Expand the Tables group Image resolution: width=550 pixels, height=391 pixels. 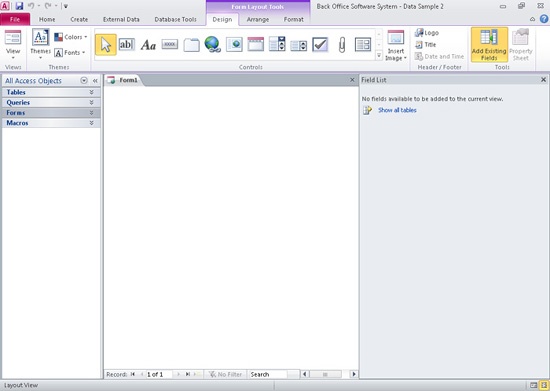pos(51,92)
